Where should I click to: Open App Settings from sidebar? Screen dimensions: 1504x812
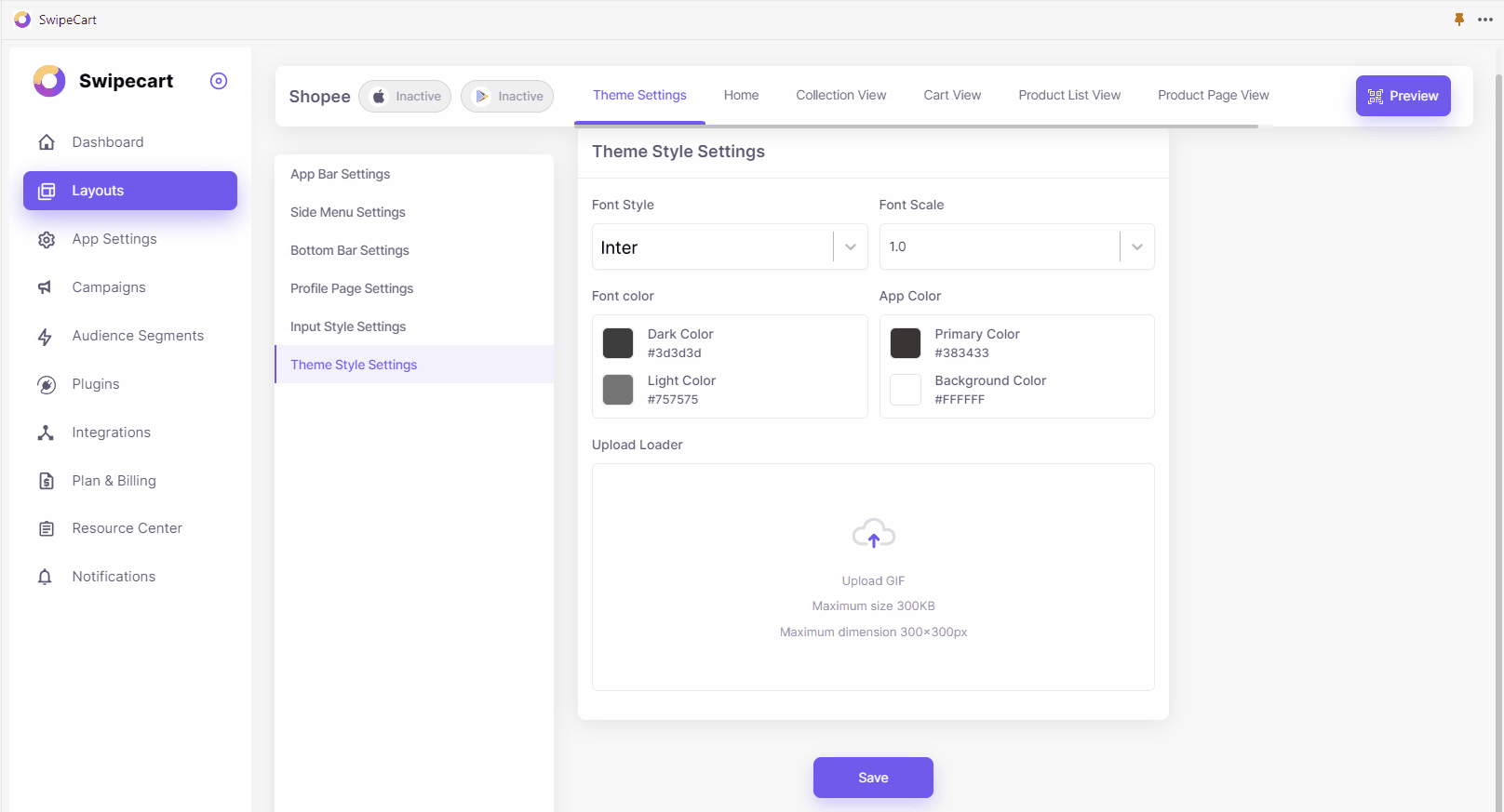click(x=130, y=239)
